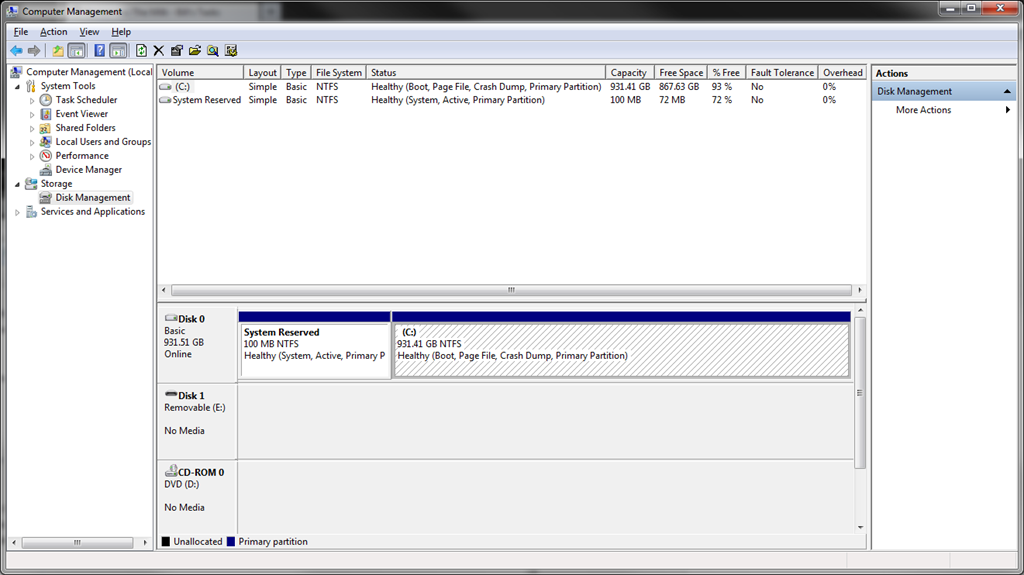This screenshot has height=575, width=1024.
Task: Click the blue Primary partition legend swatch
Action: pyautogui.click(x=231, y=542)
